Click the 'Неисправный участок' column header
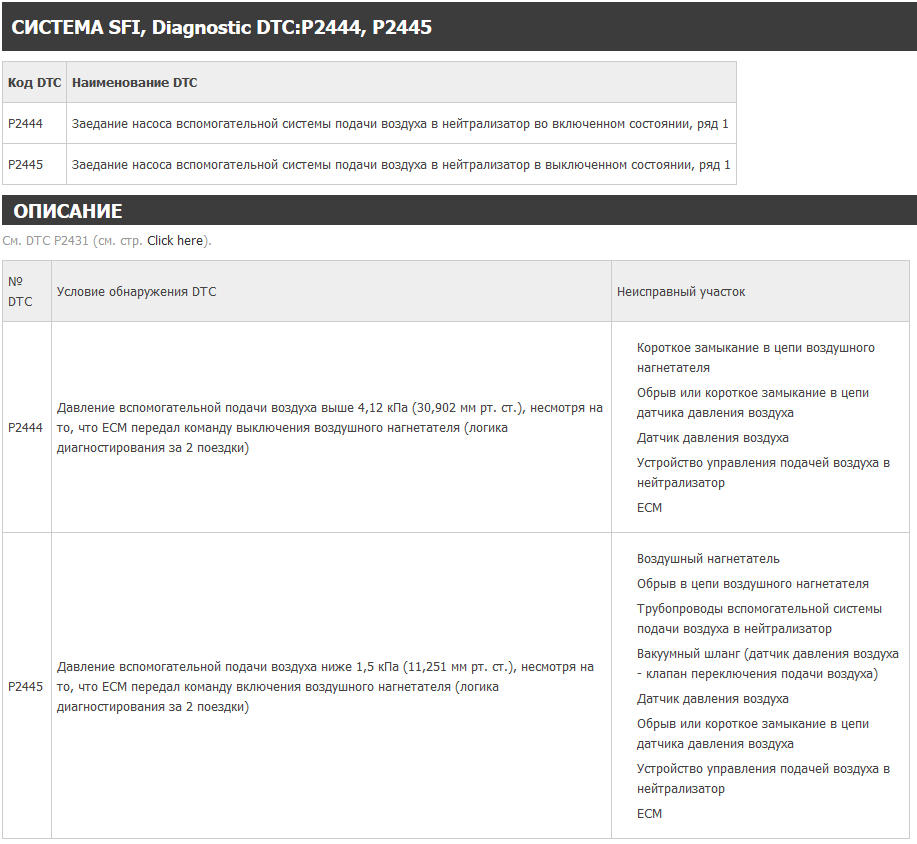 pos(681,291)
